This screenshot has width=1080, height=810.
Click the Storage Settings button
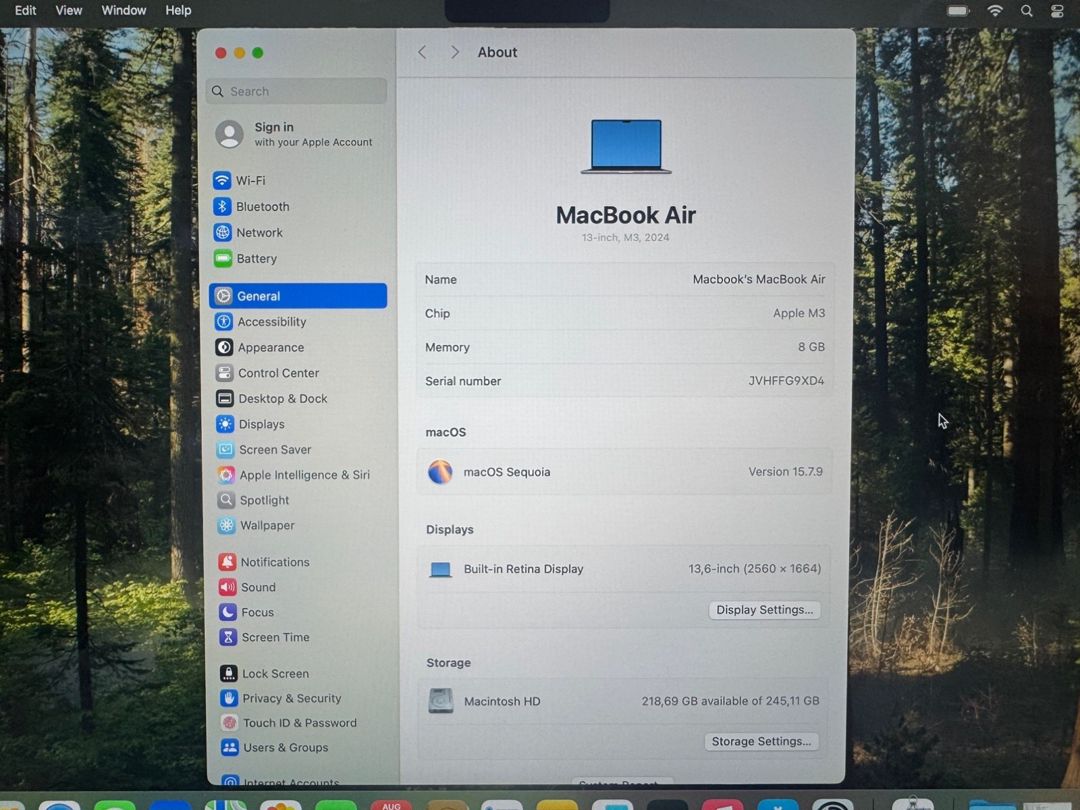[761, 742]
